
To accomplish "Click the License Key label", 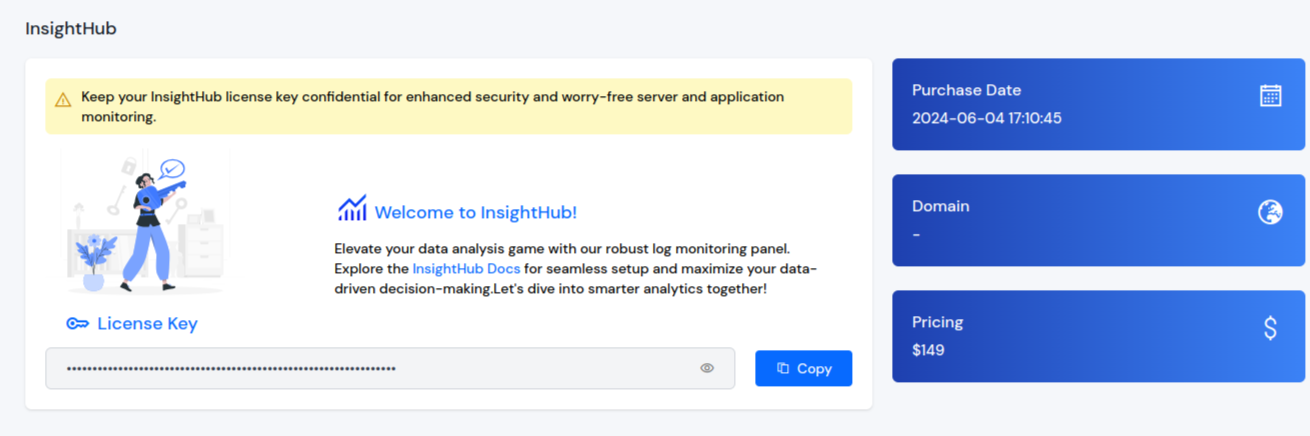I will click(x=147, y=323).
